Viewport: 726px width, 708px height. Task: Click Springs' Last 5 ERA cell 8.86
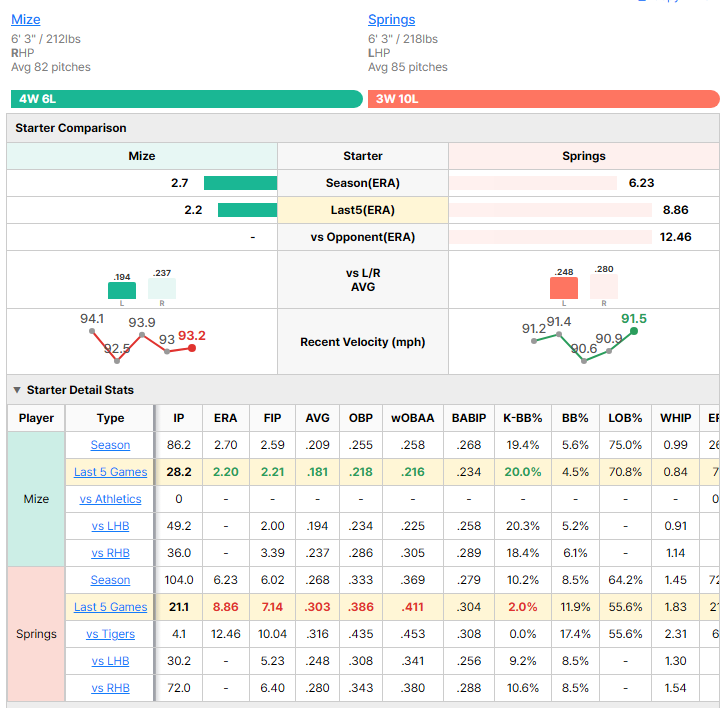pos(225,607)
